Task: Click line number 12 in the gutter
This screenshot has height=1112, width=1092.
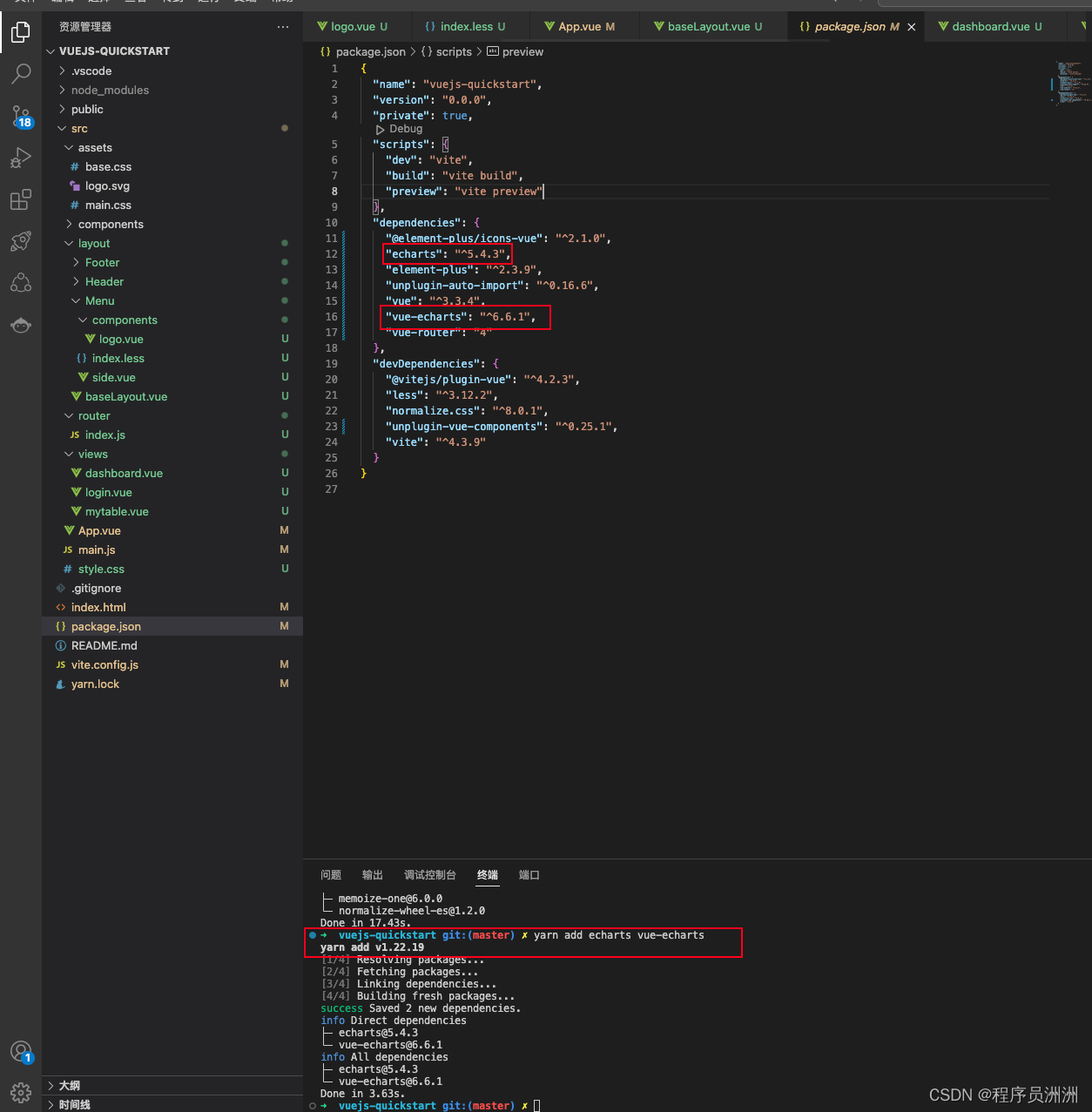Action: point(332,254)
